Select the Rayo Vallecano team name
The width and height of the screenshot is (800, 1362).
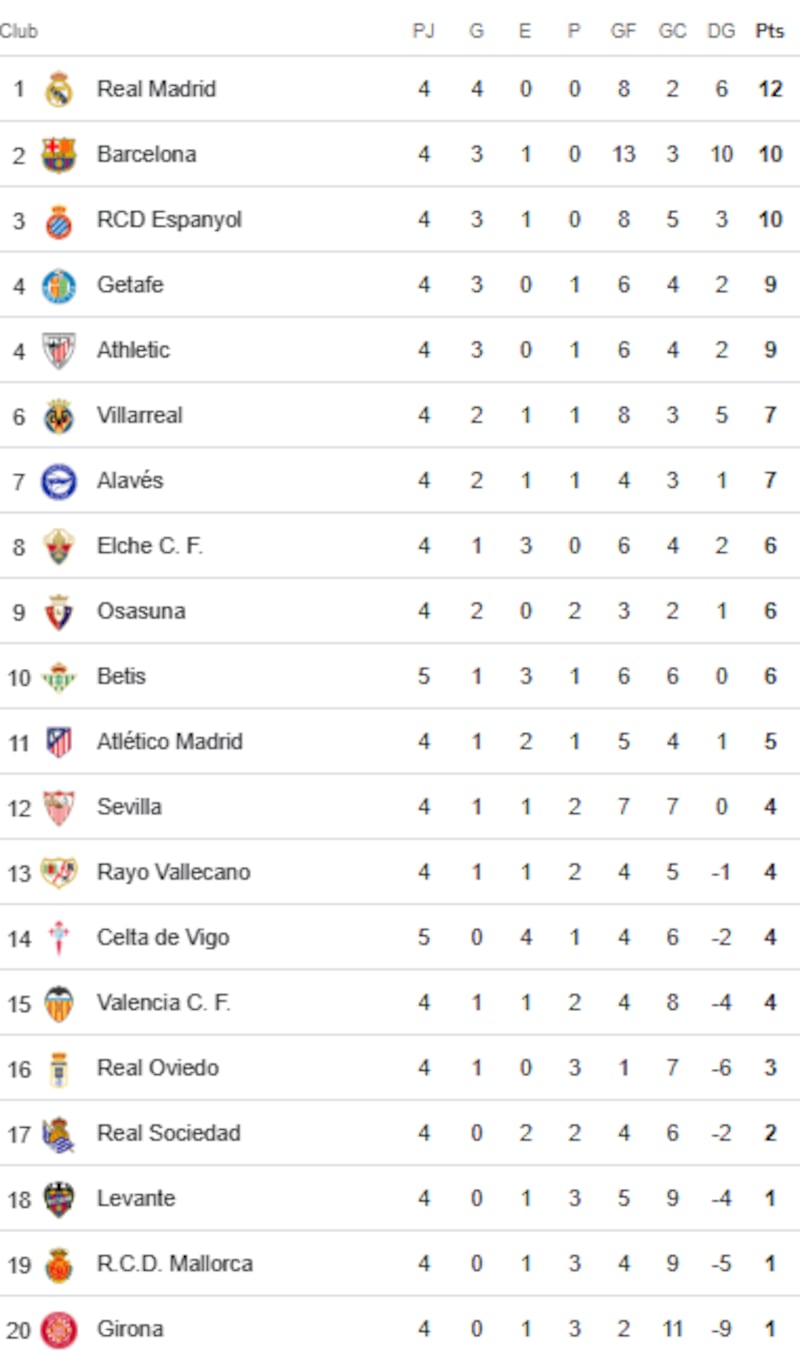click(173, 872)
